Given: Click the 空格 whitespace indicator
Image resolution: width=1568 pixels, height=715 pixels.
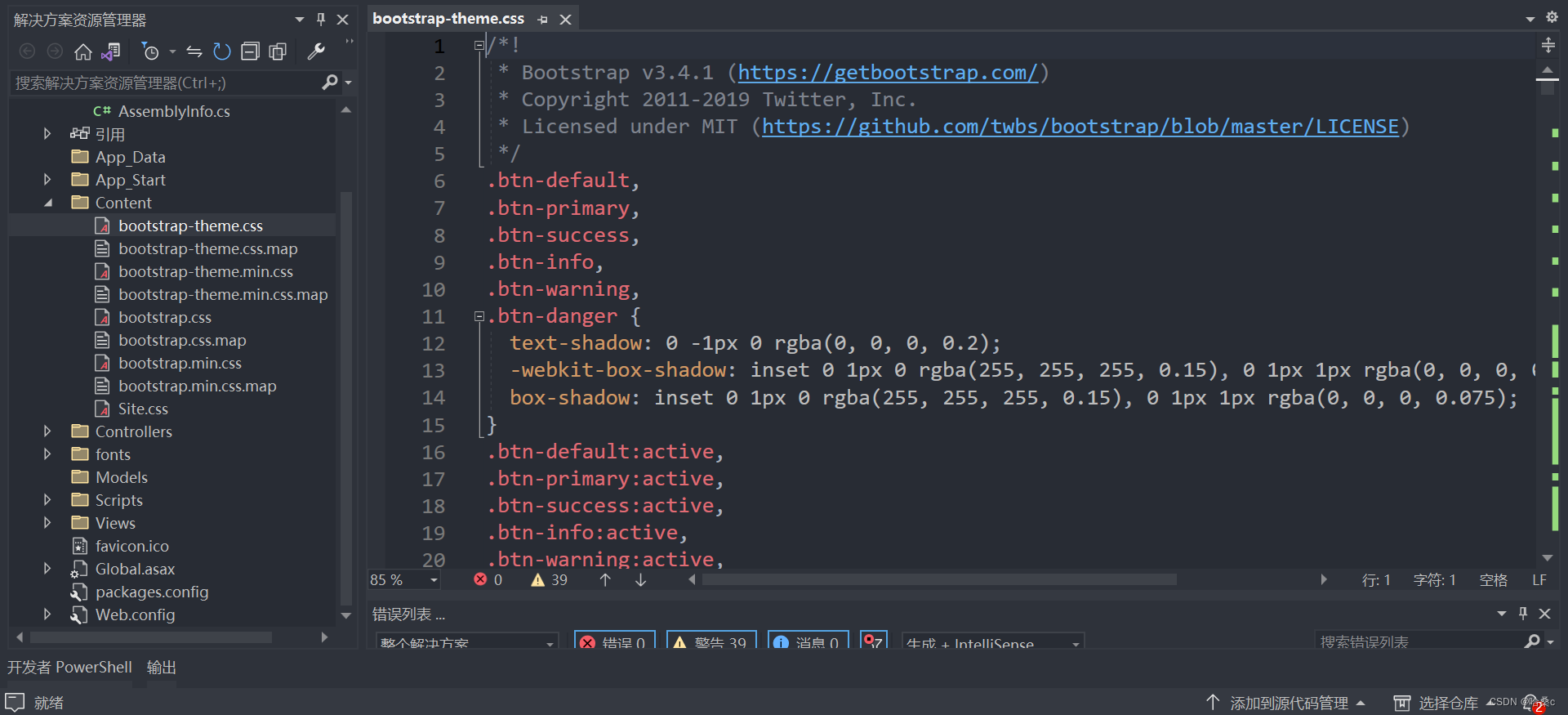Looking at the screenshot, I should pyautogui.click(x=1494, y=580).
